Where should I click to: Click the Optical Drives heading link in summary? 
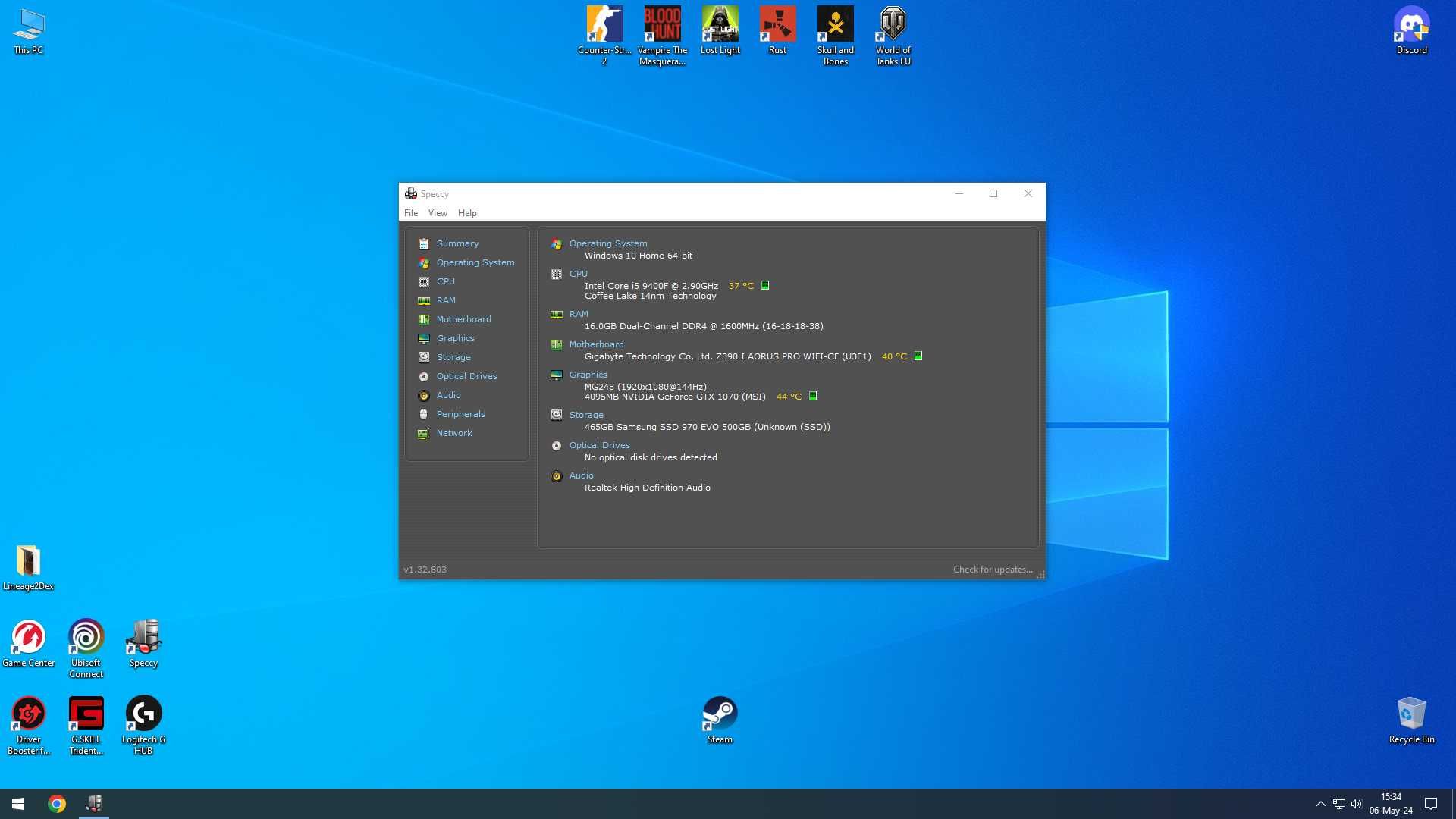pyautogui.click(x=600, y=445)
